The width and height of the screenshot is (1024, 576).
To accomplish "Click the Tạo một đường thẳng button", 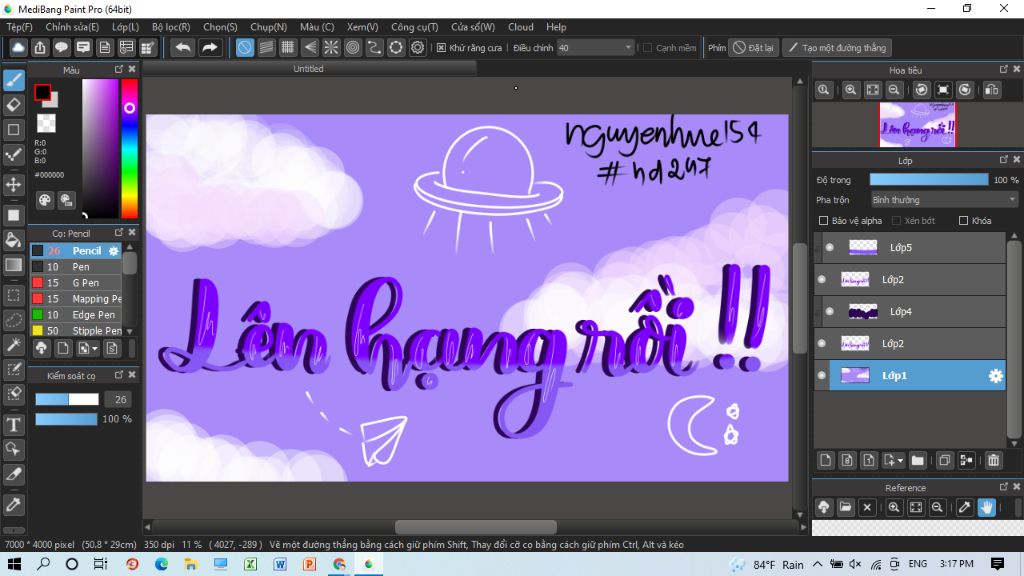I will tap(838, 48).
